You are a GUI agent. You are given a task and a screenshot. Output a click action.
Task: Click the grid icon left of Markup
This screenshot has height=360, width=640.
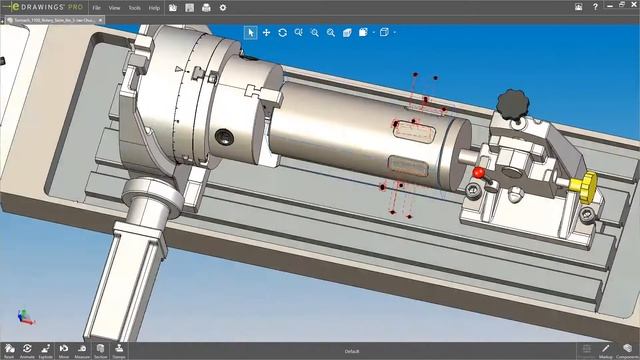click(587, 349)
